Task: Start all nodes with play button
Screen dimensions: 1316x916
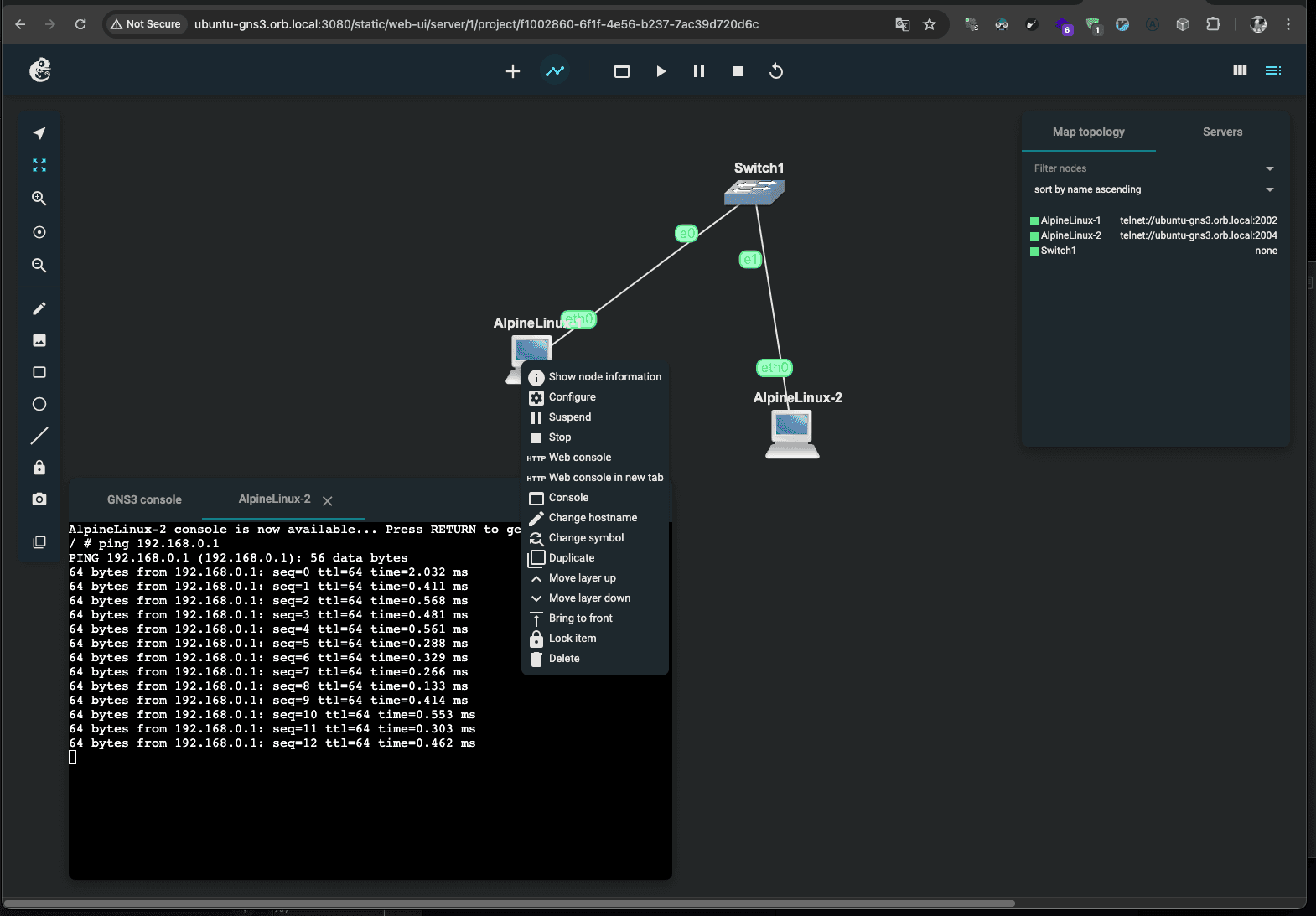Action: [x=661, y=71]
